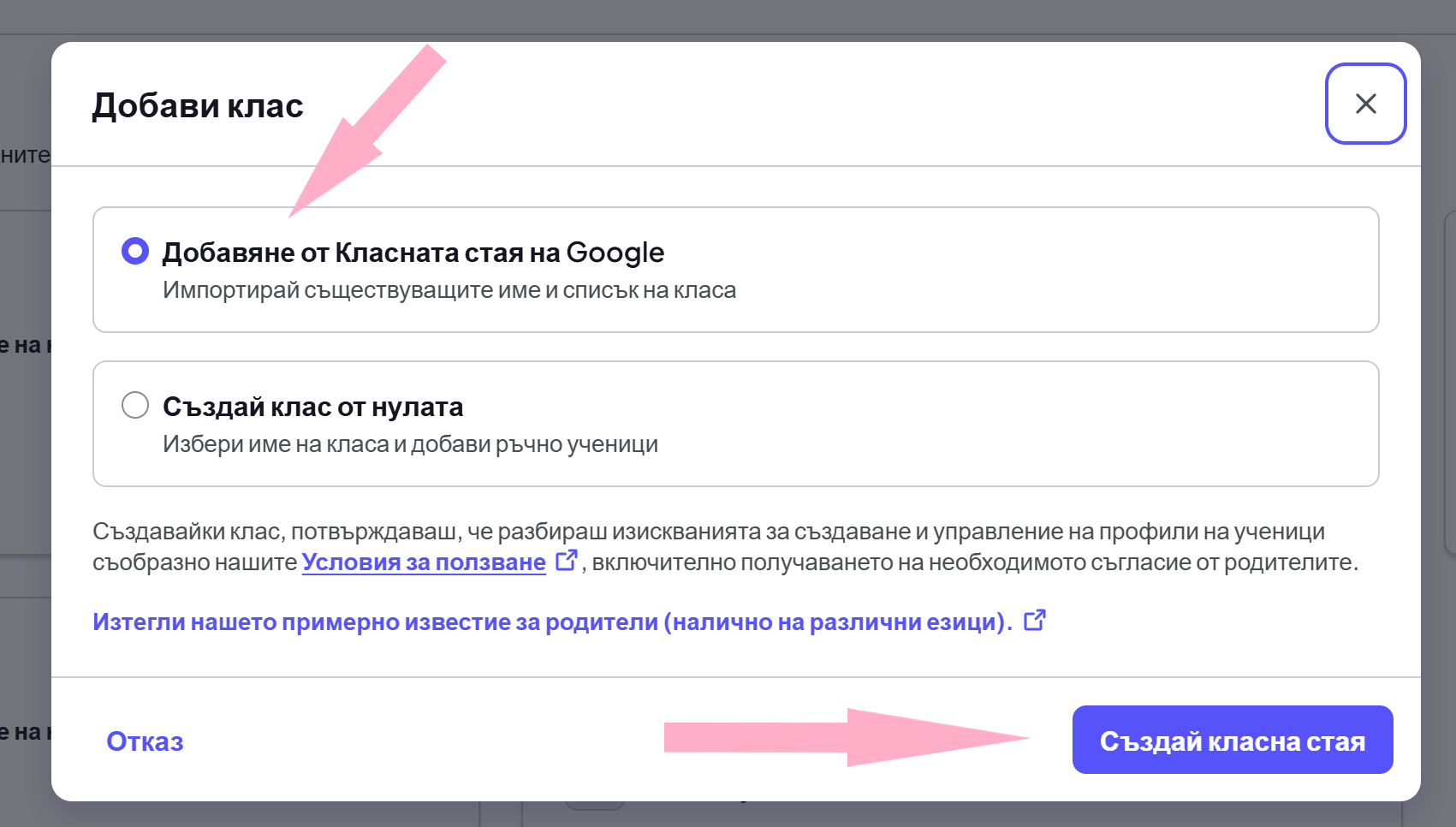Click description Импортирай съществуващите име и списък на класа
Image resolution: width=1456 pixels, height=827 pixels.
pos(449,290)
